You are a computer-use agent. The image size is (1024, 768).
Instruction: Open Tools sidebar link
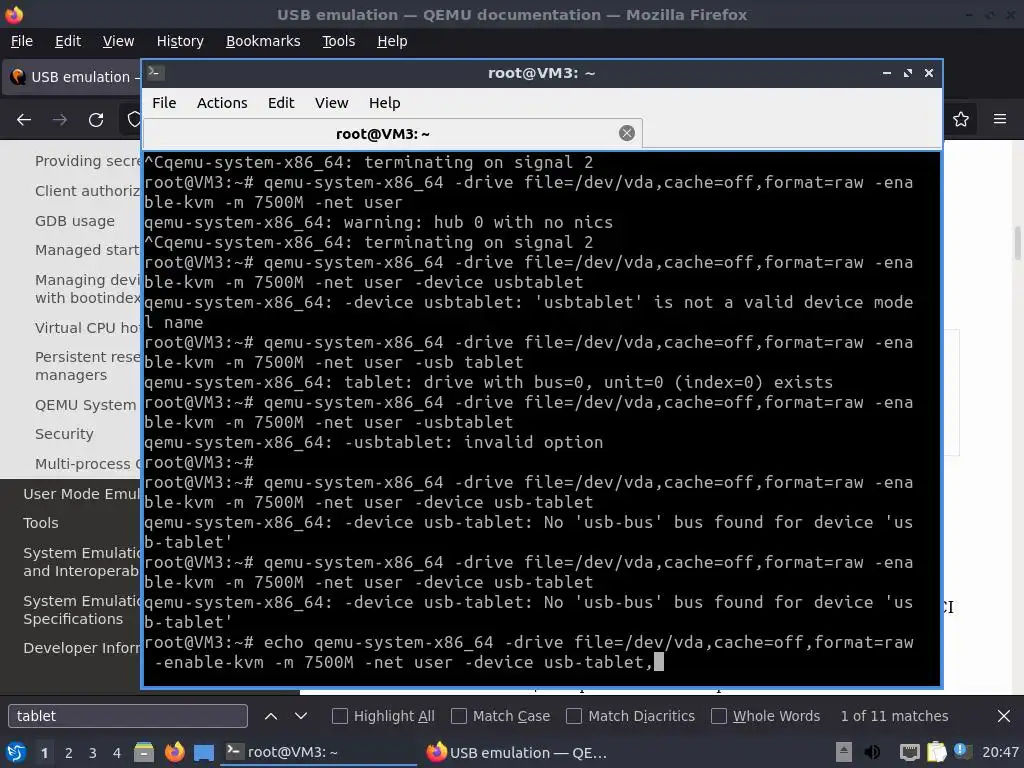(40, 522)
